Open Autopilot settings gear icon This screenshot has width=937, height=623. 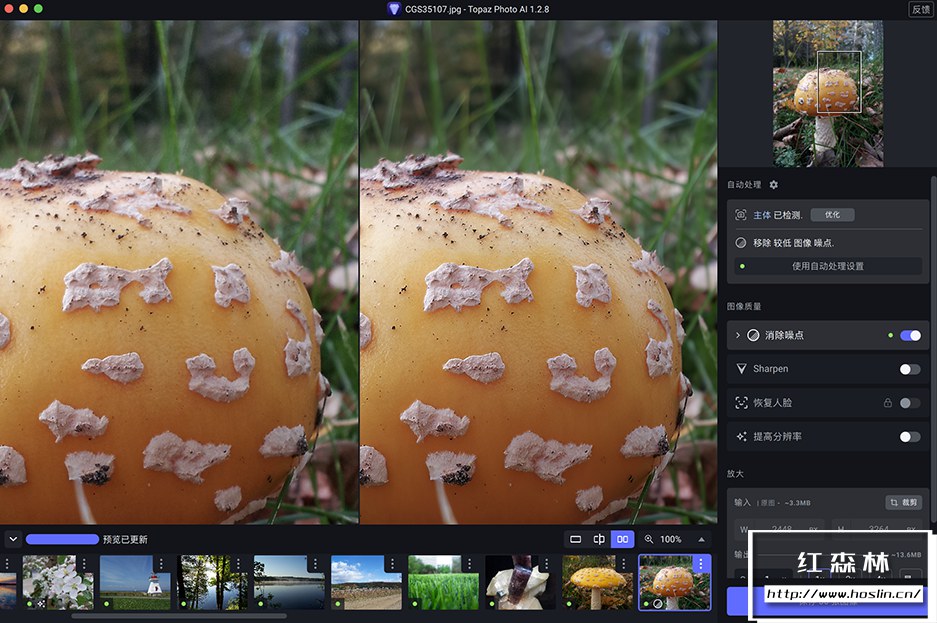coord(773,185)
